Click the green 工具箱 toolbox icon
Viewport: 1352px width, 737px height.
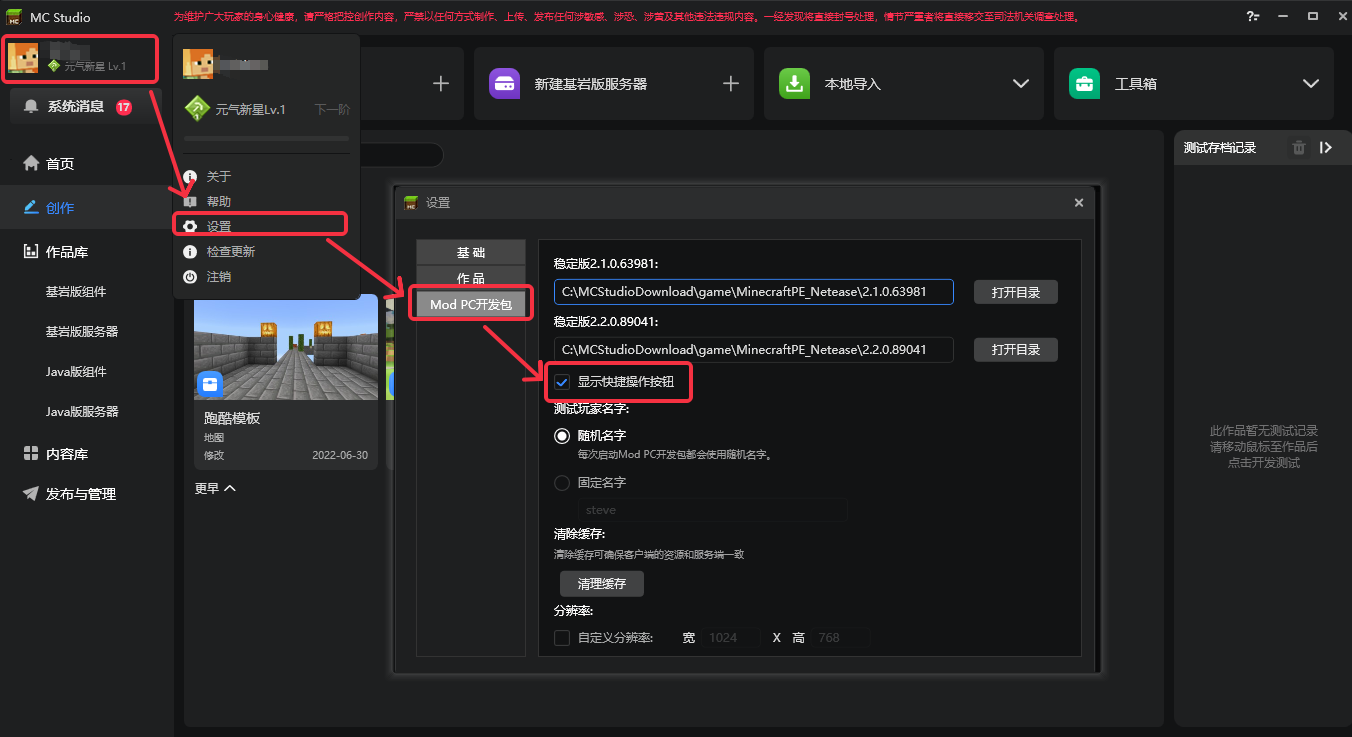coord(1084,84)
